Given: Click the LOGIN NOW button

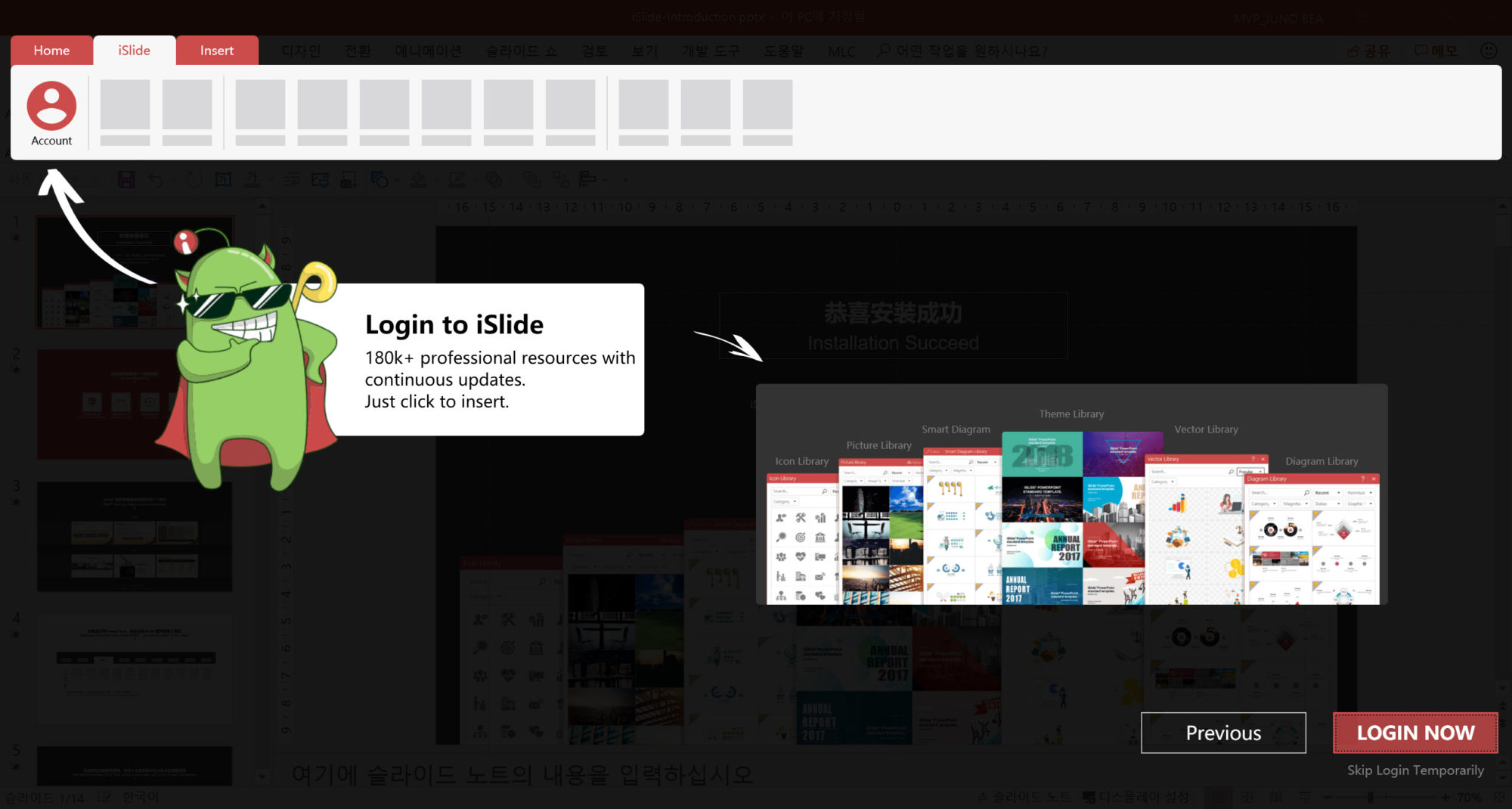Looking at the screenshot, I should tap(1415, 733).
